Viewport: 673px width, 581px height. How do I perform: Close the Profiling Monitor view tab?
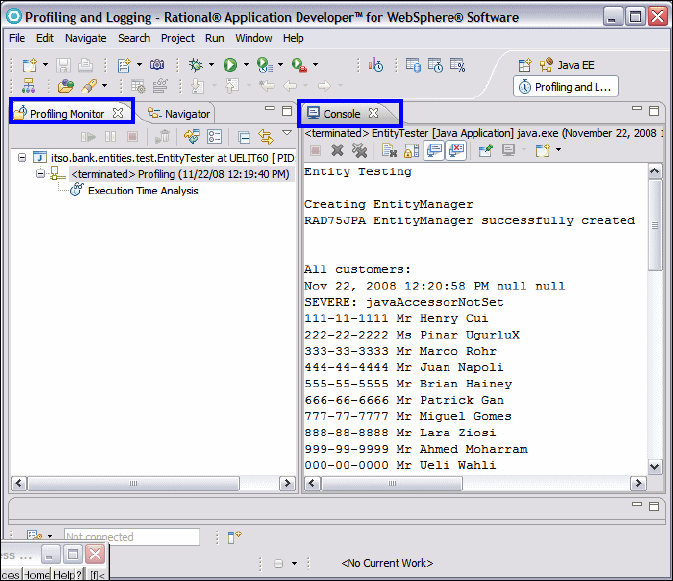pos(118,113)
